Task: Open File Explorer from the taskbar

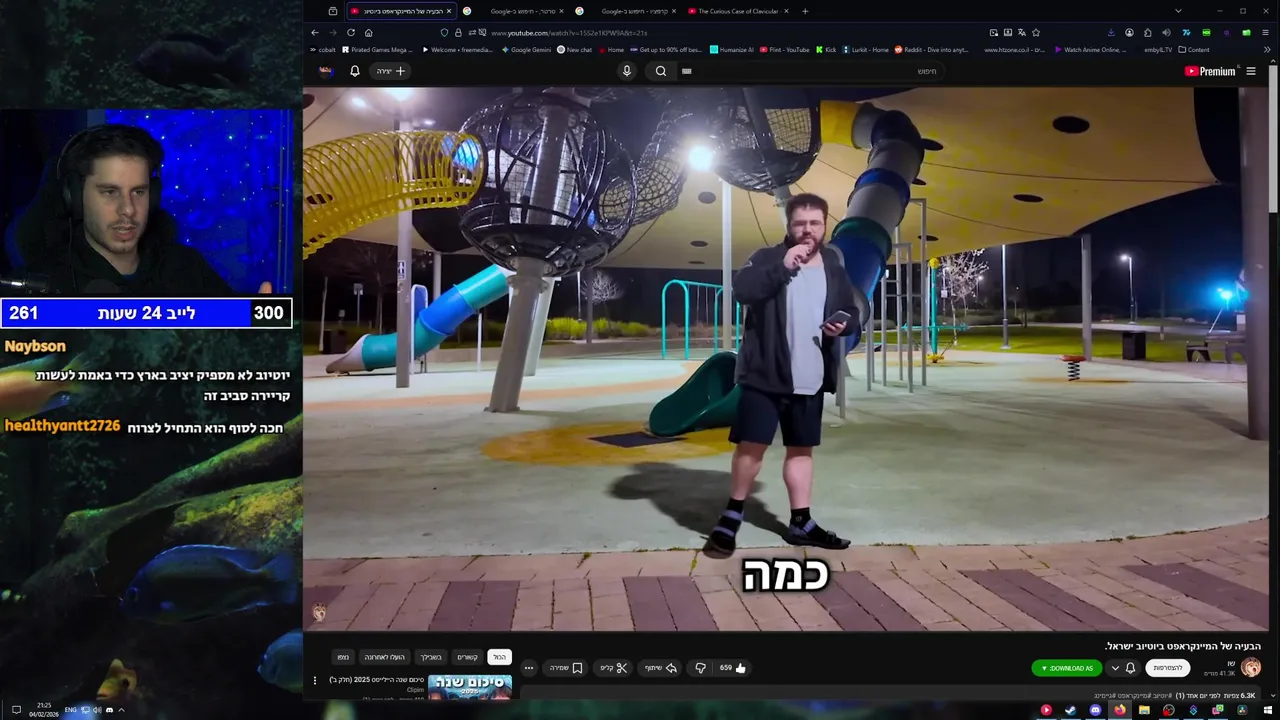Action: pyautogui.click(x=1144, y=710)
